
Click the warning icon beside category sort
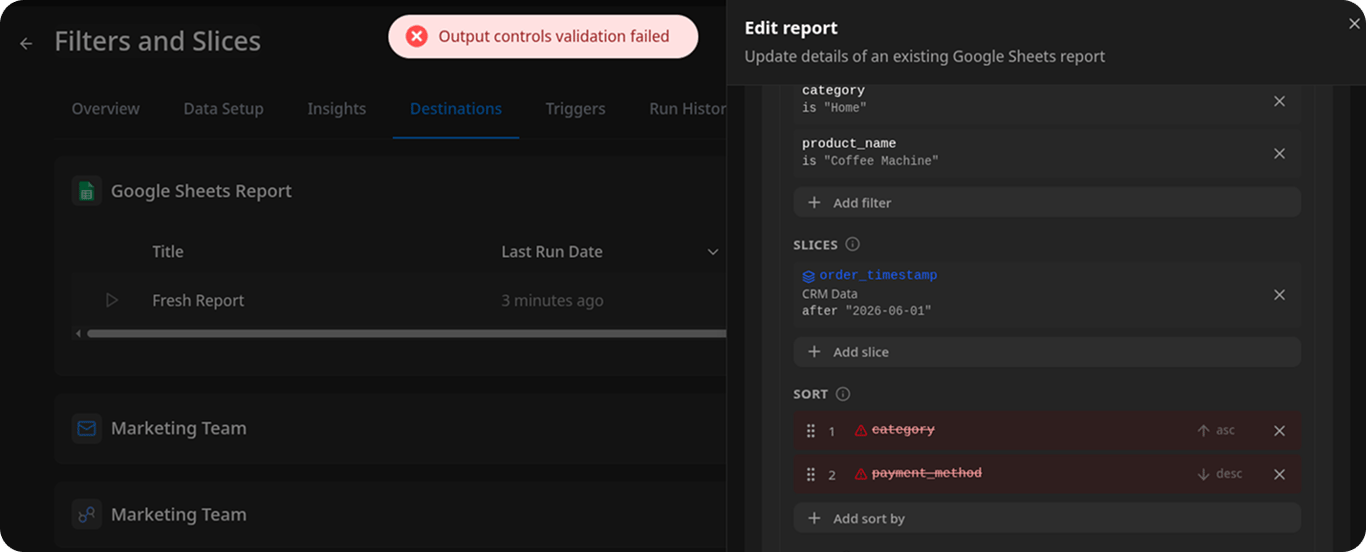point(860,430)
